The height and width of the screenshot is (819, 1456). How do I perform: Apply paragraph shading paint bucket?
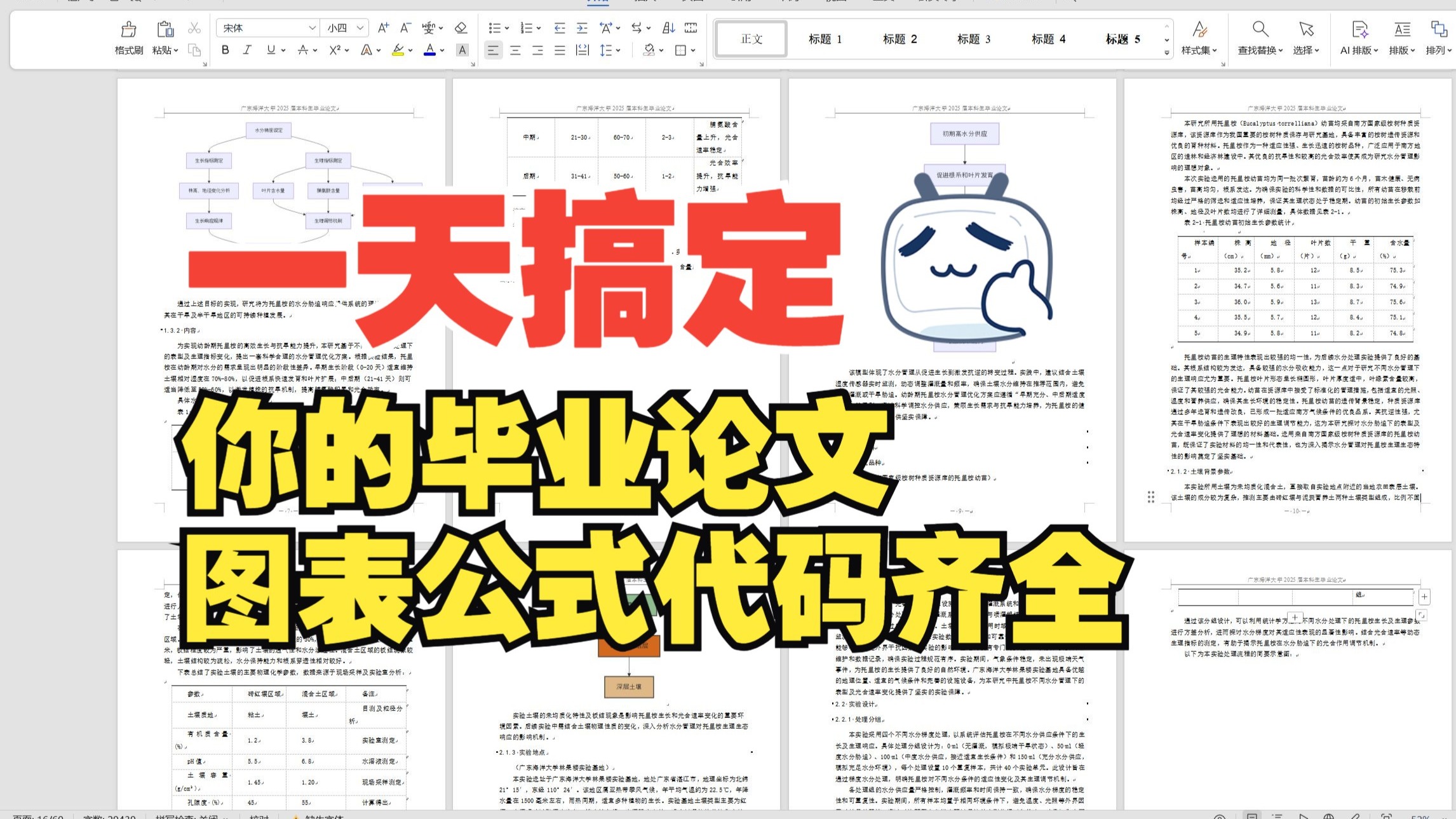point(649,50)
